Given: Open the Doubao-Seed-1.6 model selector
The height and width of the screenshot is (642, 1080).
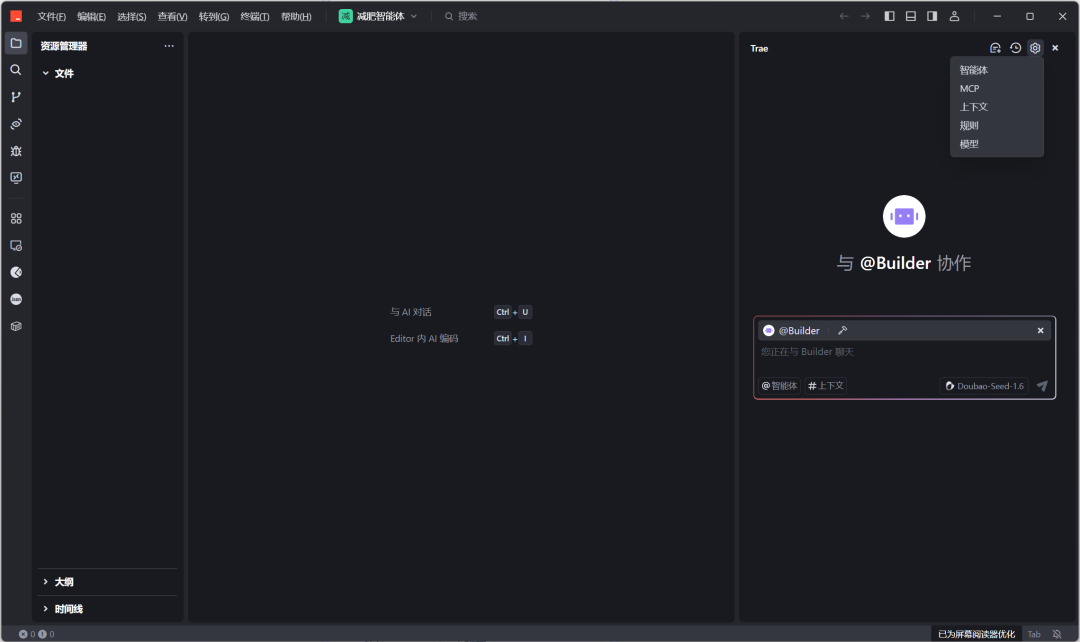Looking at the screenshot, I should tap(984, 386).
